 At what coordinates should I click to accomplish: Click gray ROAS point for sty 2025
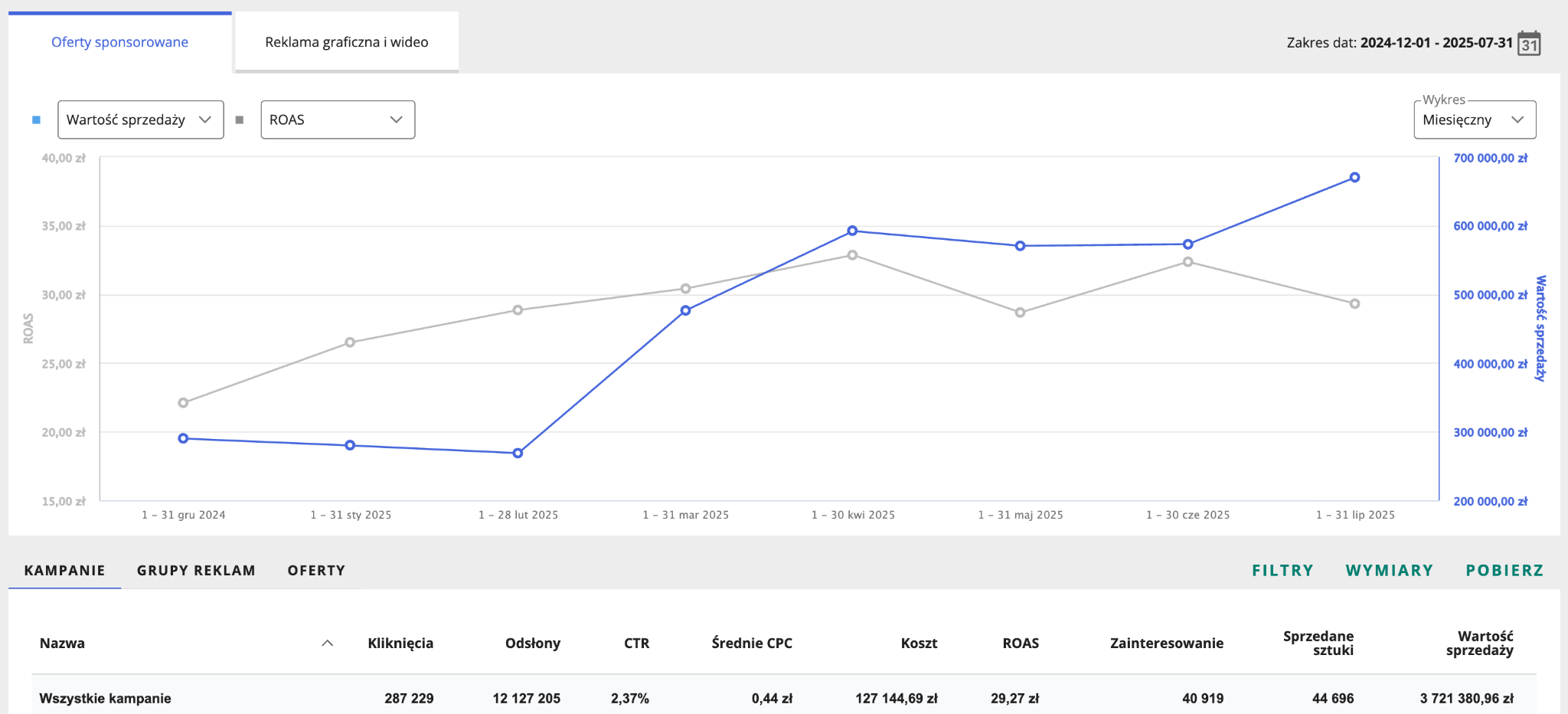pyautogui.click(x=350, y=342)
